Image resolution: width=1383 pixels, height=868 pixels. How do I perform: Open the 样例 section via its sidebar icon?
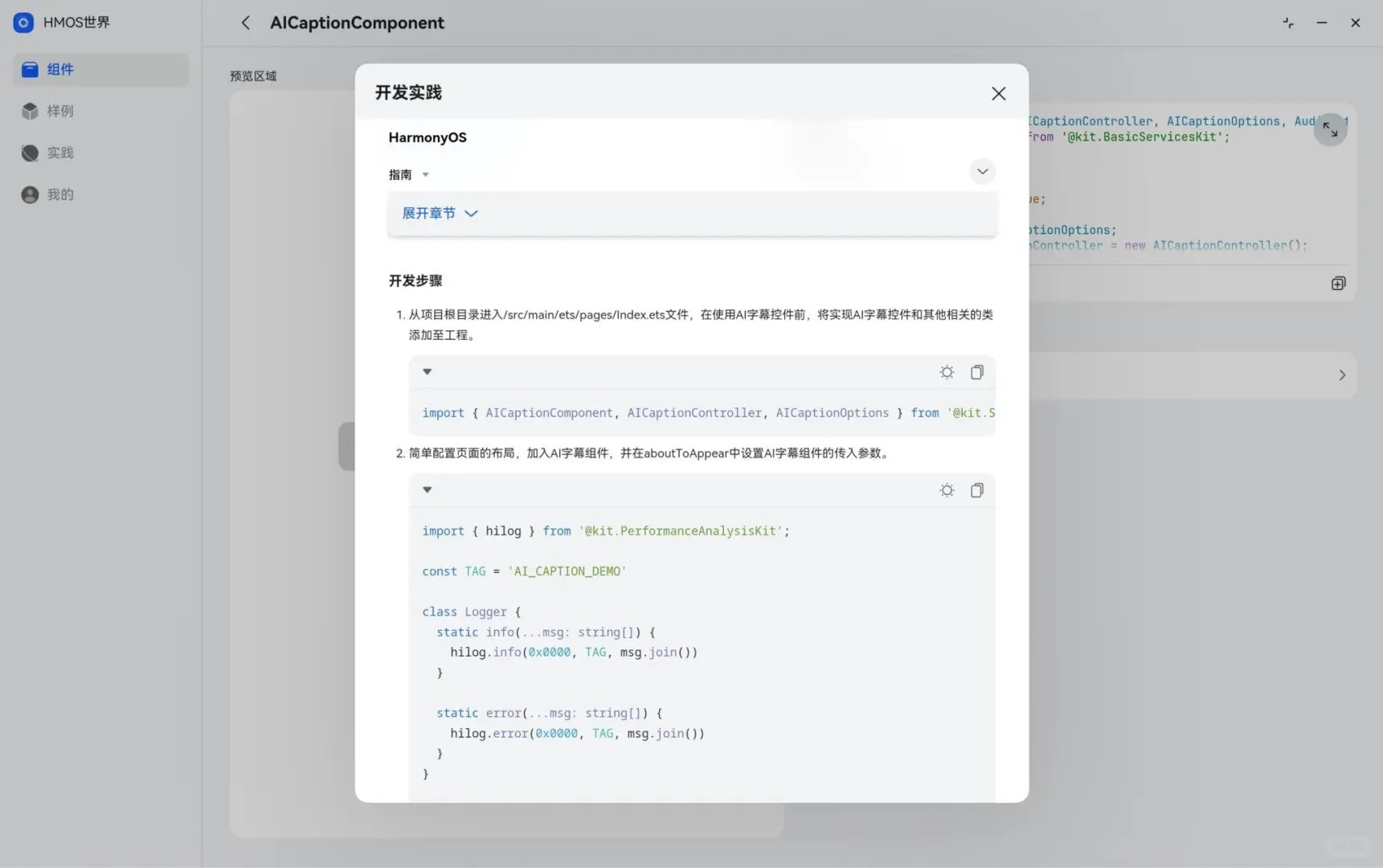(30, 111)
